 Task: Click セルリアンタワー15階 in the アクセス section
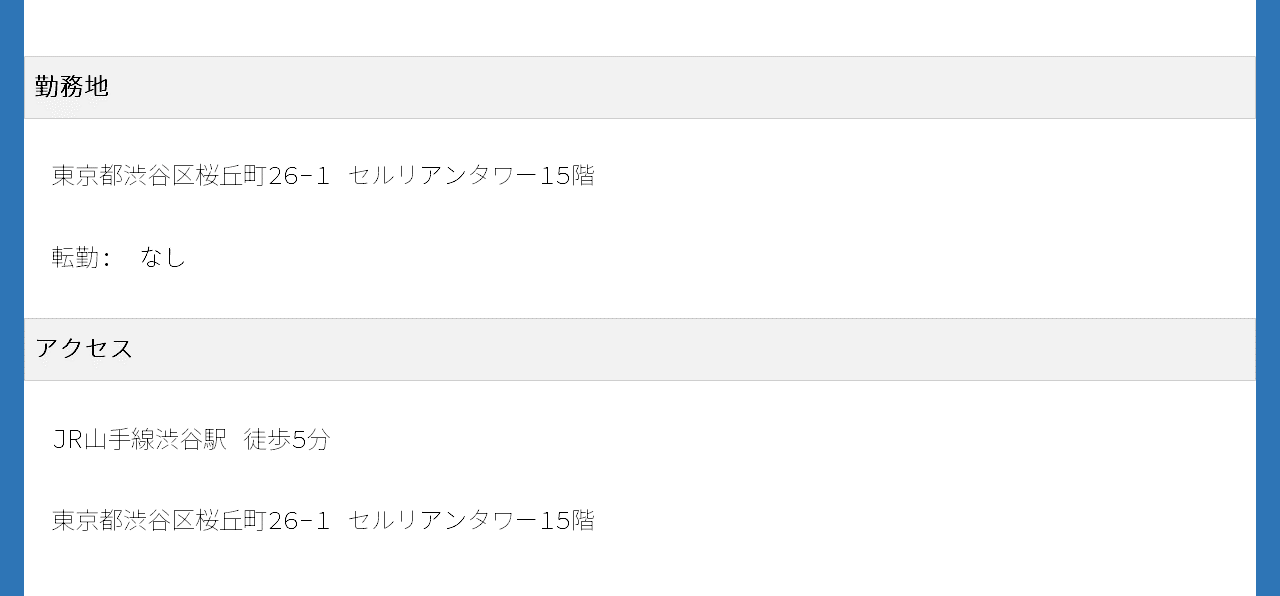472,521
